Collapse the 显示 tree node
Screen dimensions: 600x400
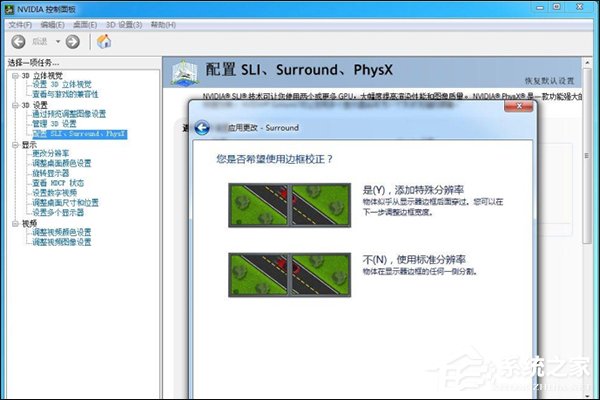[x=15, y=145]
